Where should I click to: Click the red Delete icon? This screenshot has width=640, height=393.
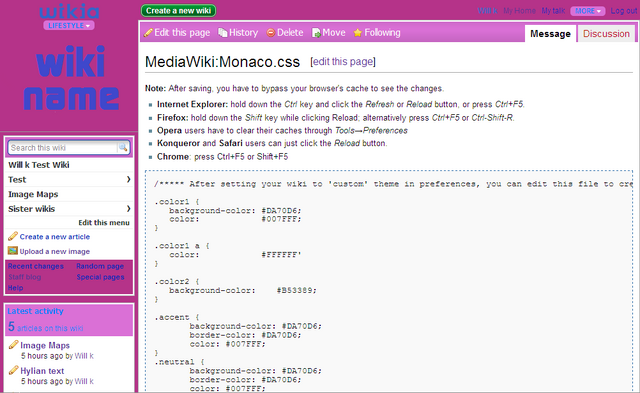tap(271, 33)
